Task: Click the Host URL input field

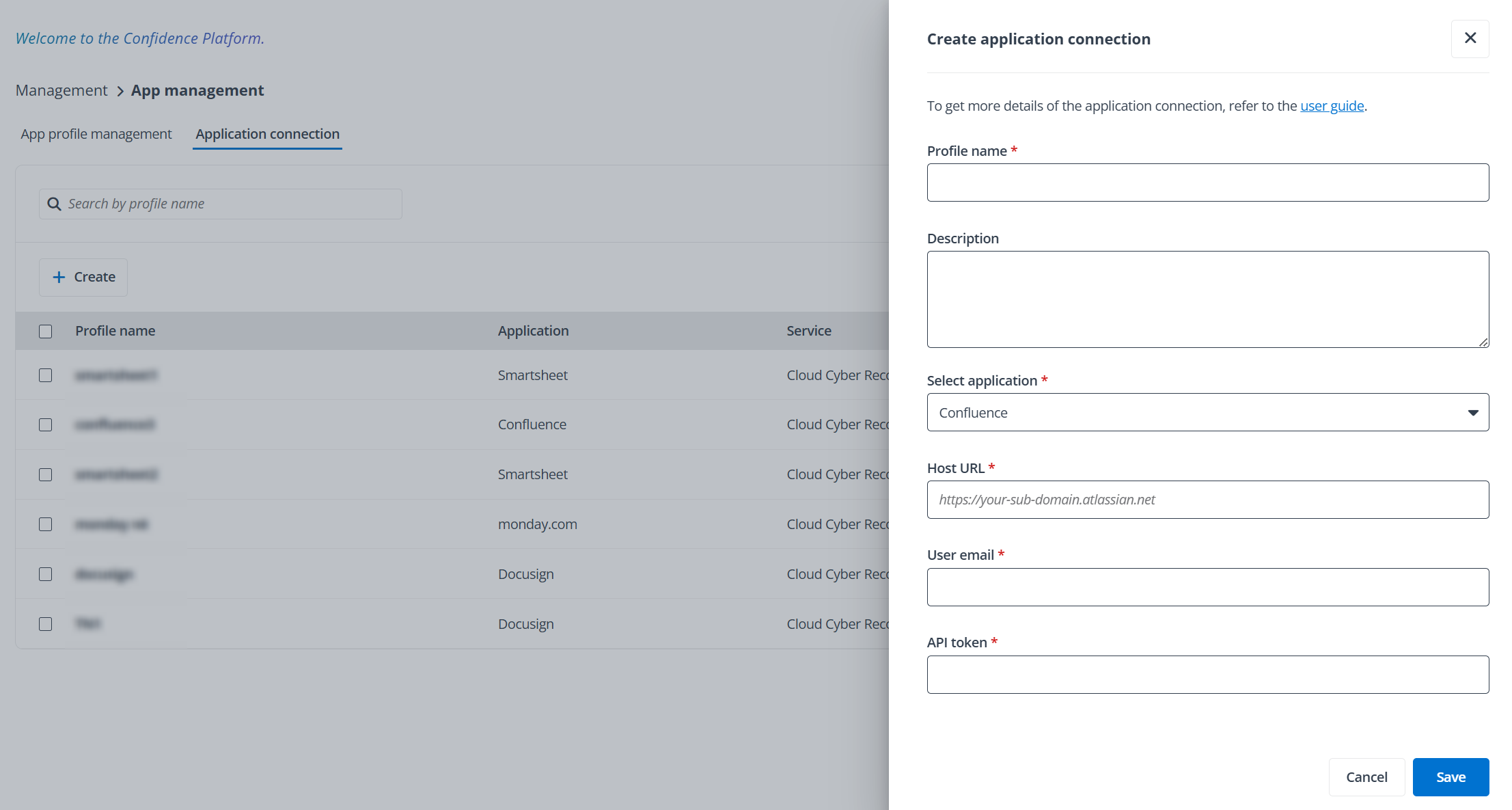Action: pos(1207,499)
